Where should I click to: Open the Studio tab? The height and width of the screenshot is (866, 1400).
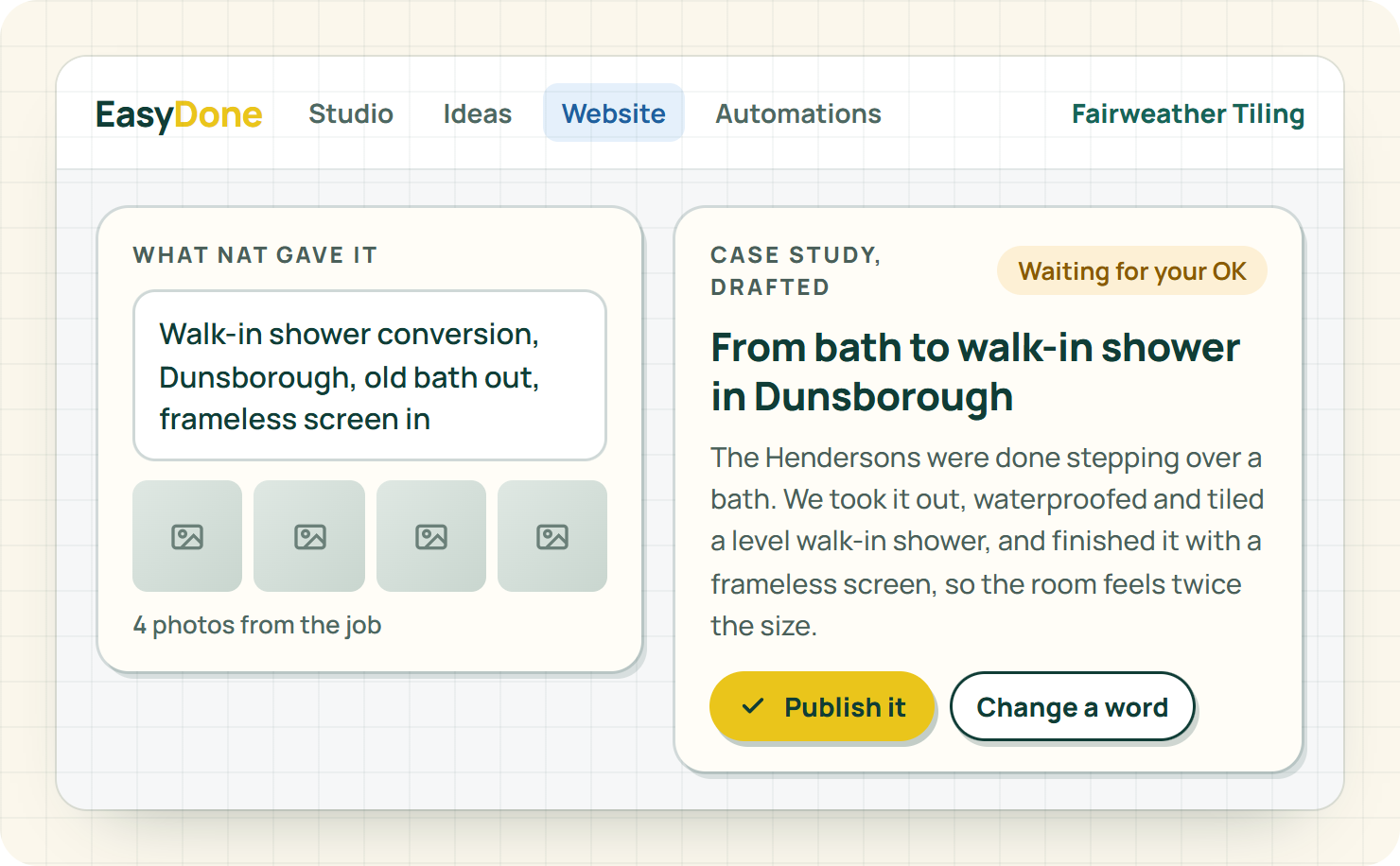(351, 113)
